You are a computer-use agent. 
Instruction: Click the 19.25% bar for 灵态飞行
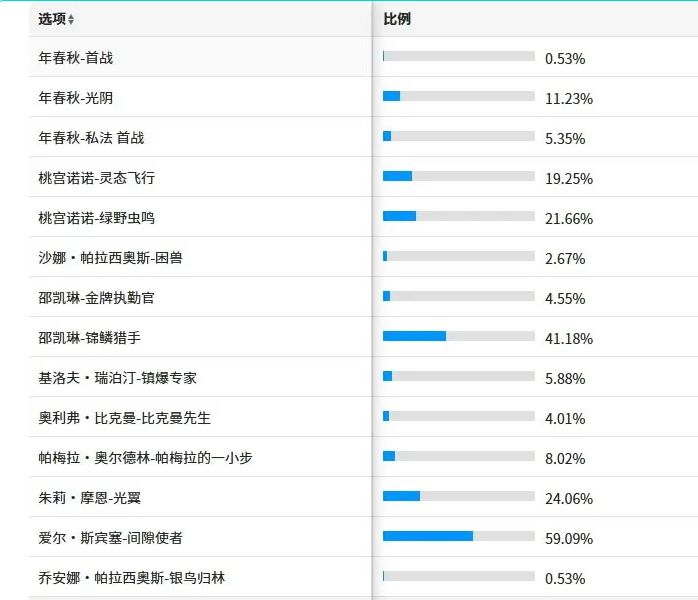coord(459,176)
